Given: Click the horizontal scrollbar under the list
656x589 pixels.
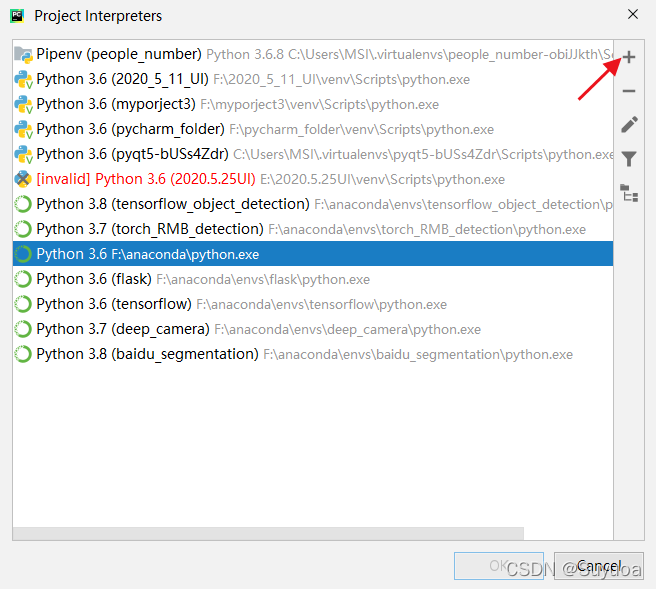Looking at the screenshot, I should click(x=268, y=534).
